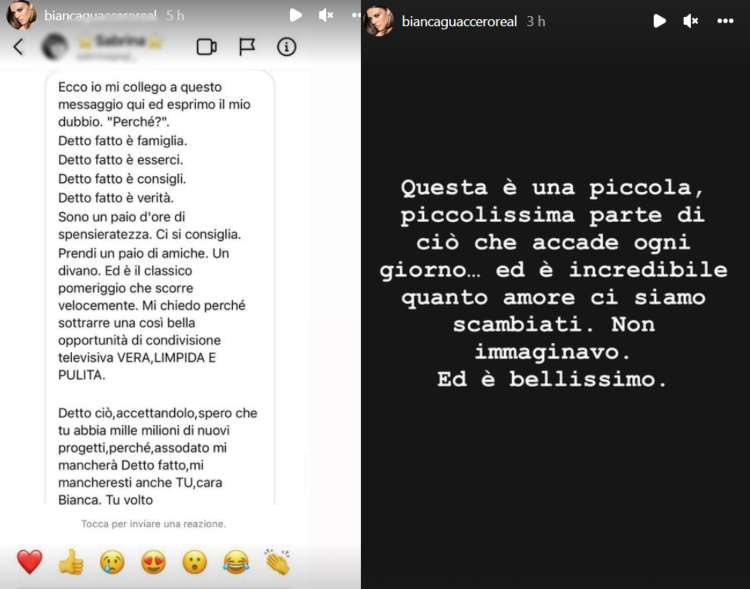The width and height of the screenshot is (750, 589).
Task: Open chat info circle icon
Action: point(287,47)
